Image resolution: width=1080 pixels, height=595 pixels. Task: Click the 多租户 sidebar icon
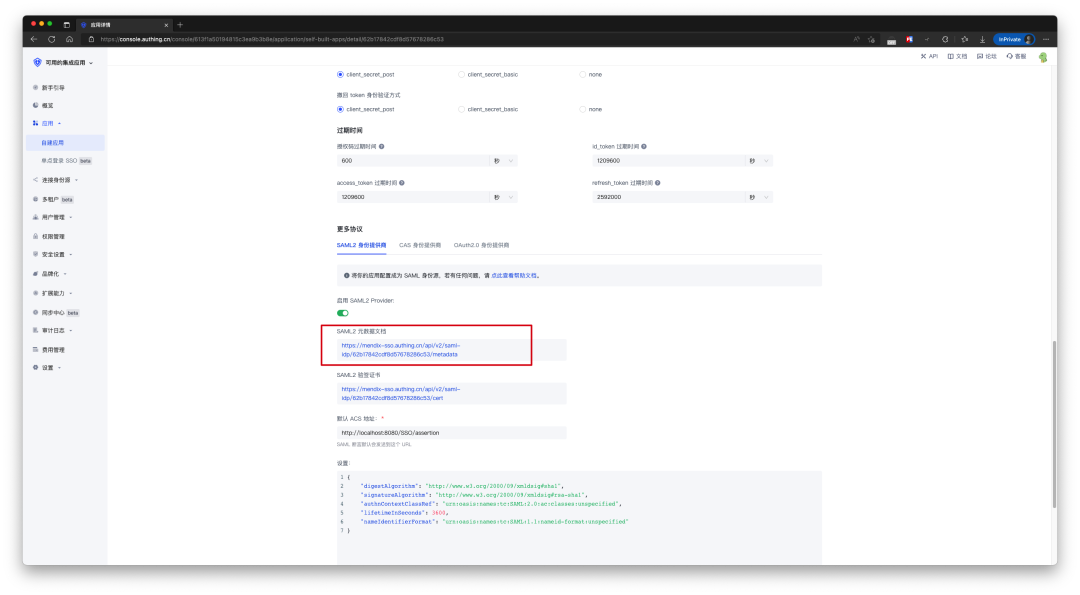(x=35, y=199)
